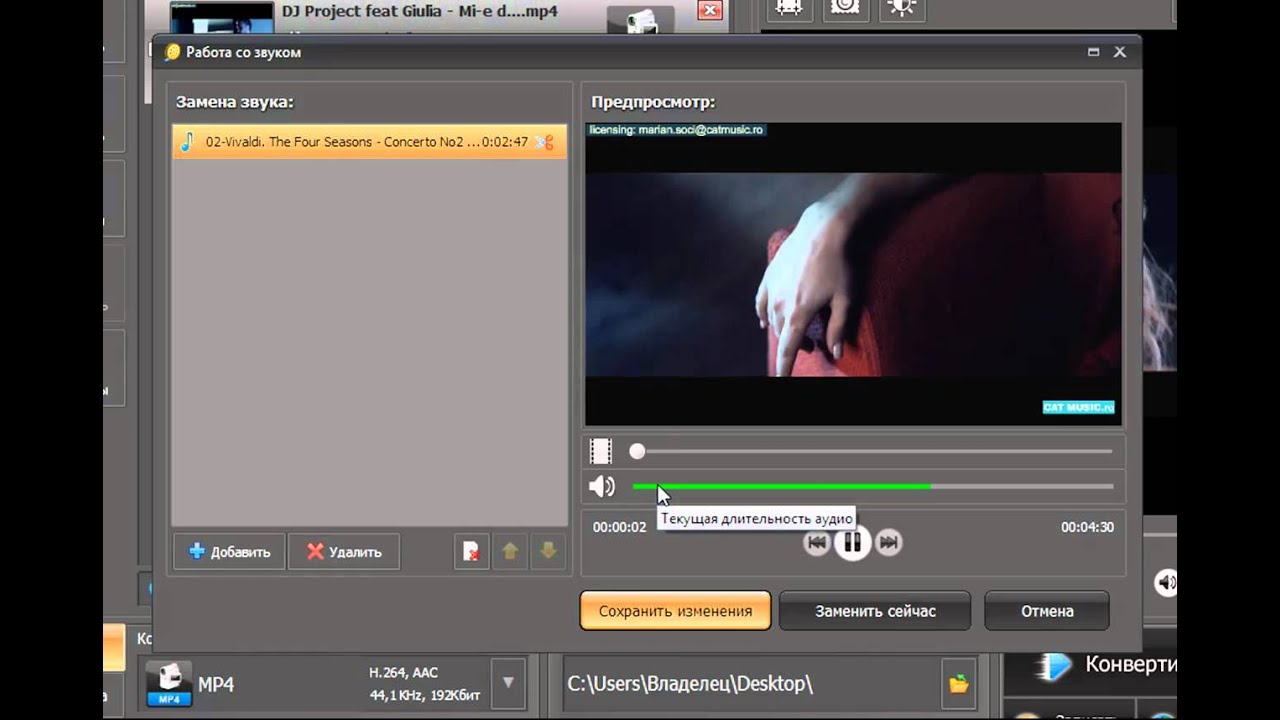The image size is (1280, 720).
Task: Maximize the Работа со звуком dialog
Action: pyautogui.click(x=1094, y=52)
